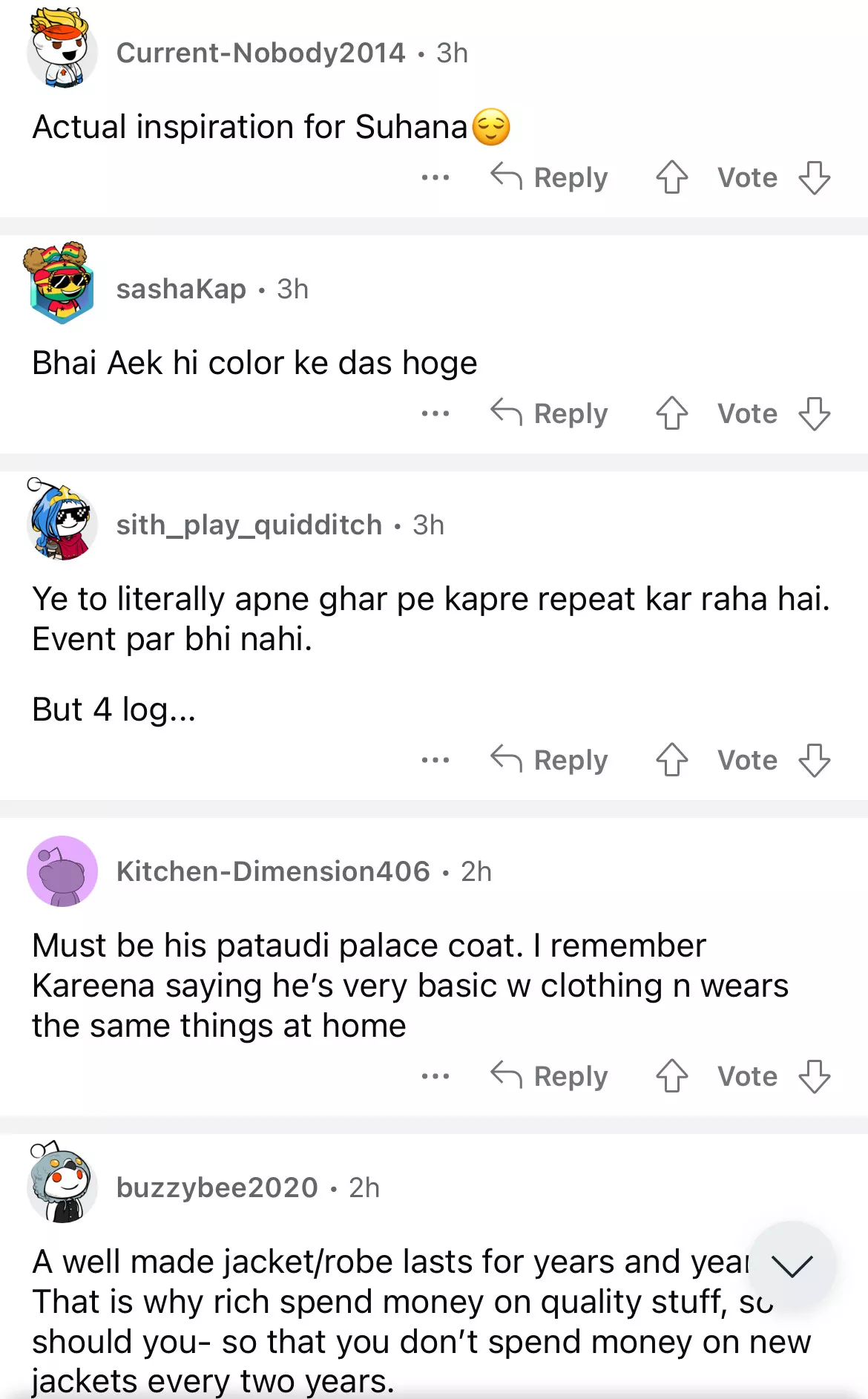This screenshot has width=868, height=1399.
Task: Open overflow menu on Kitchen-Dimension406's comment
Action: (x=435, y=1077)
